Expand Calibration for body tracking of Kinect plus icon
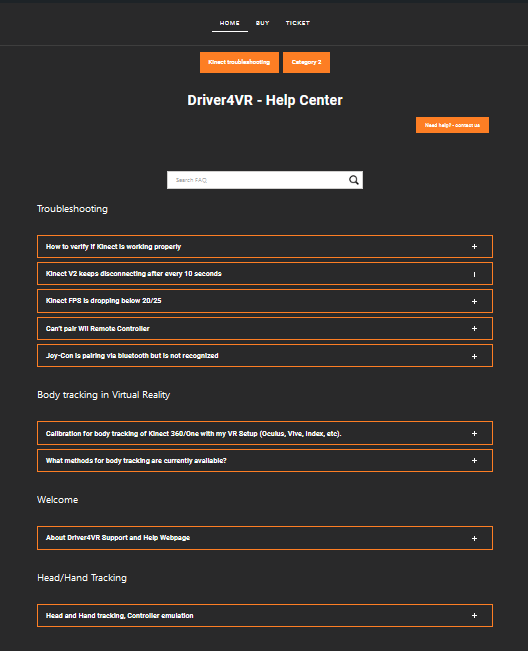The image size is (528, 651). [x=474, y=433]
